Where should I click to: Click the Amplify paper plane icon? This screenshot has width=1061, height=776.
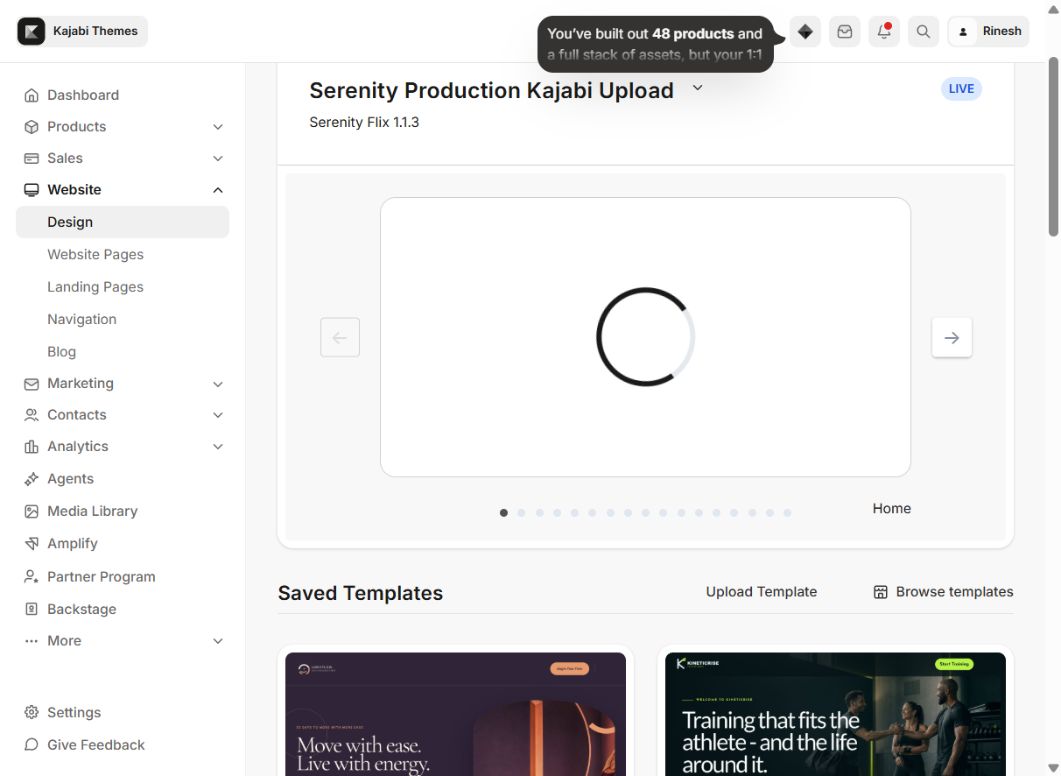click(x=31, y=543)
